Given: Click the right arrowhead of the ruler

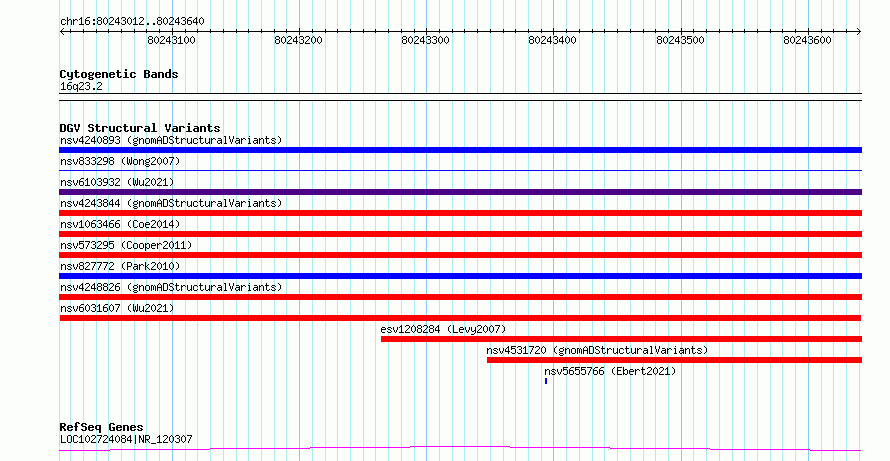Looking at the screenshot, I should (x=859, y=32).
